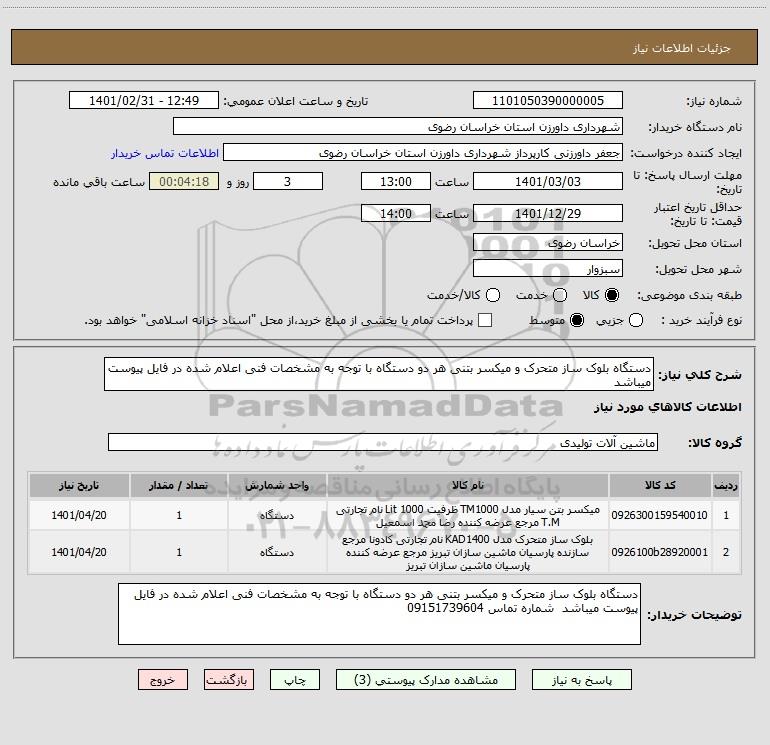Click the شماره نیاز field 1101050390000005

[x=548, y=101]
